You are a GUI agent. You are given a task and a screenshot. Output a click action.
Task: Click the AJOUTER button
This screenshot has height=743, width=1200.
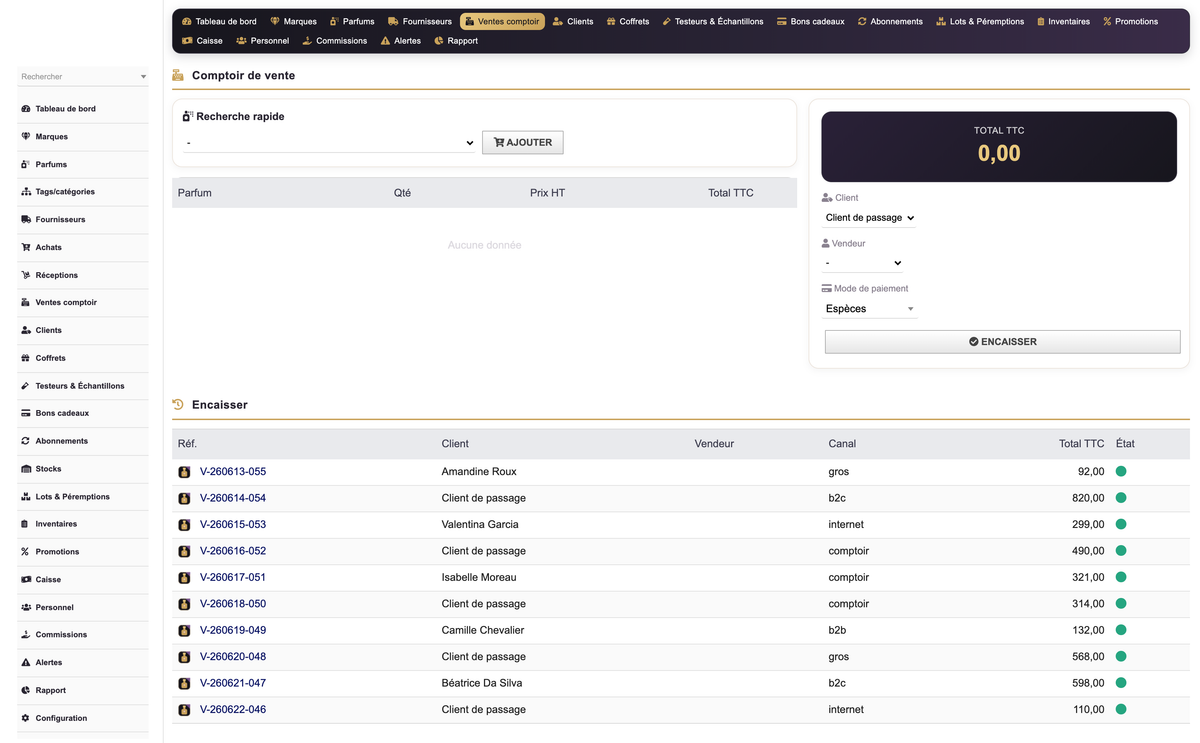523,143
